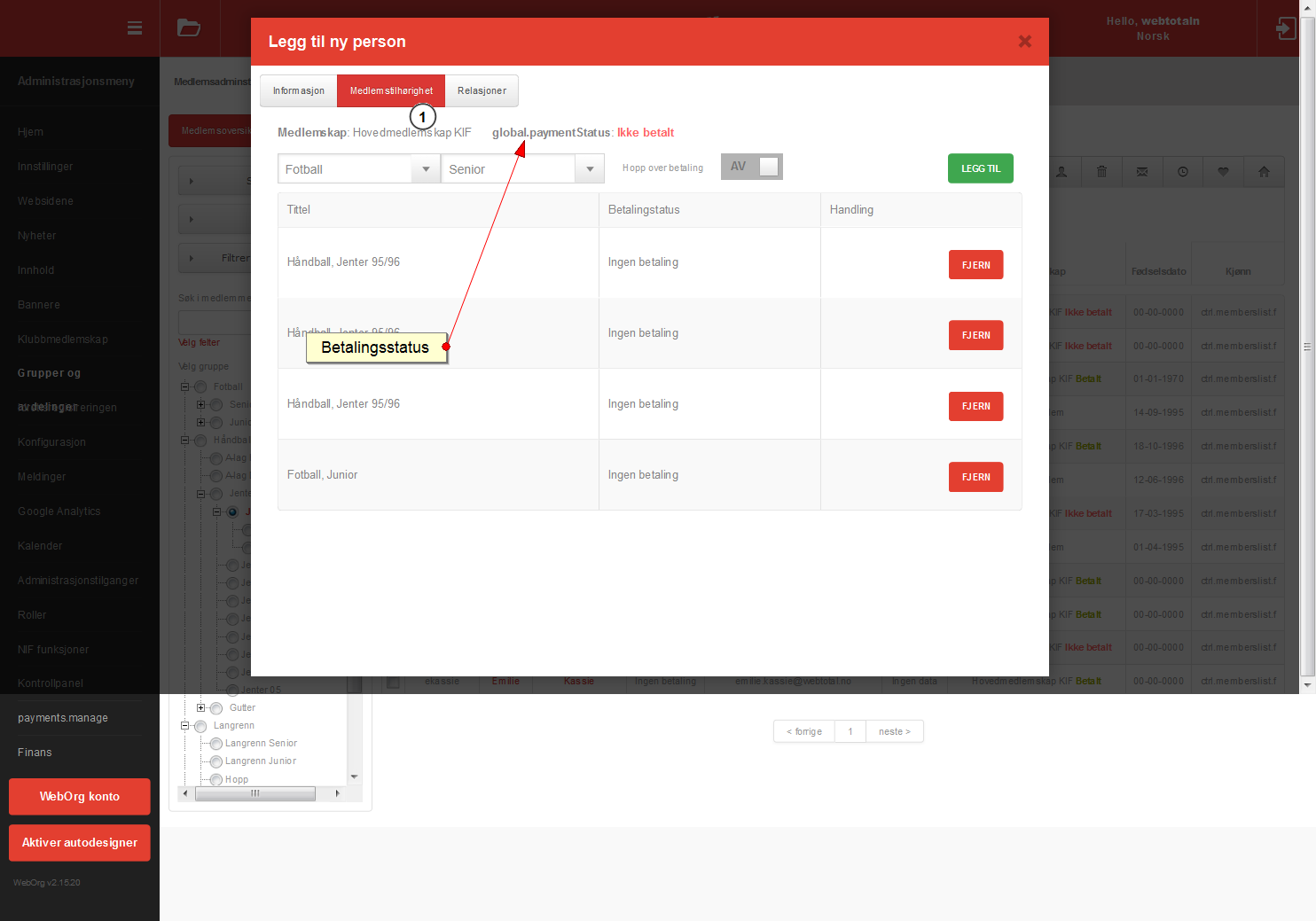
Task: Go to Nyheter in the sidebar
Action: (37, 236)
